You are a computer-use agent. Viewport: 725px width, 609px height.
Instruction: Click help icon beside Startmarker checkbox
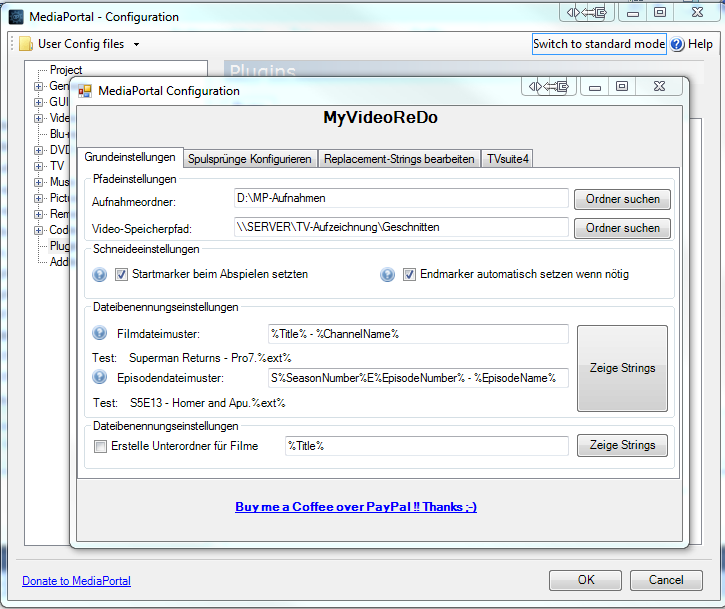point(99,275)
